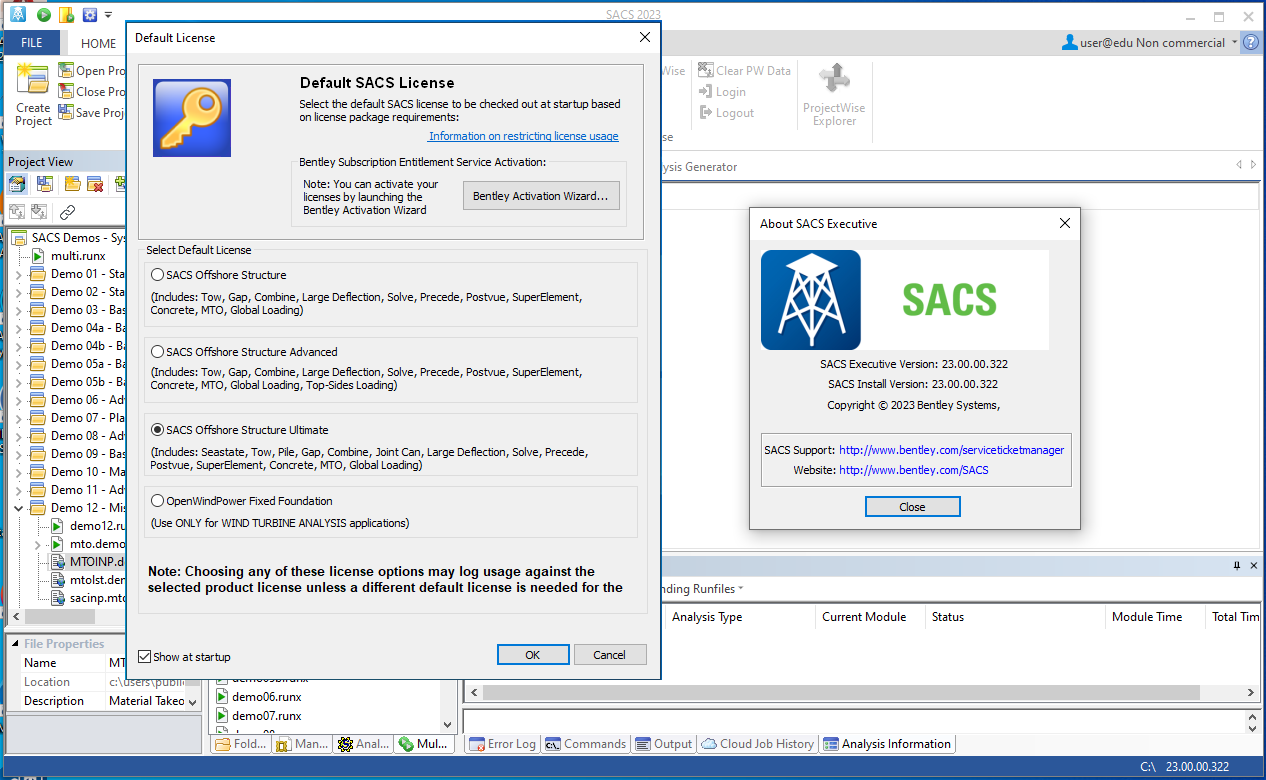1266x780 pixels.
Task: Click Cancel in the Default License dialog
Action: click(x=609, y=655)
